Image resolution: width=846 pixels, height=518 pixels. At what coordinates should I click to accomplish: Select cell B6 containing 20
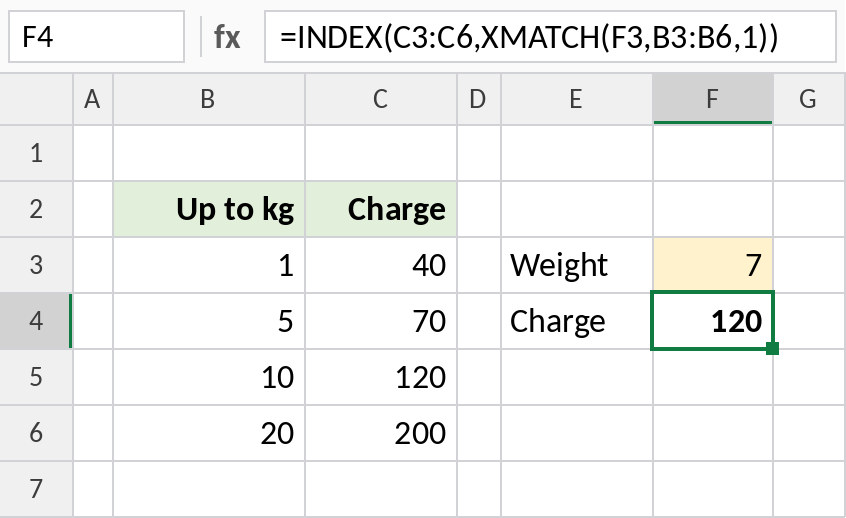pyautogui.click(x=209, y=433)
